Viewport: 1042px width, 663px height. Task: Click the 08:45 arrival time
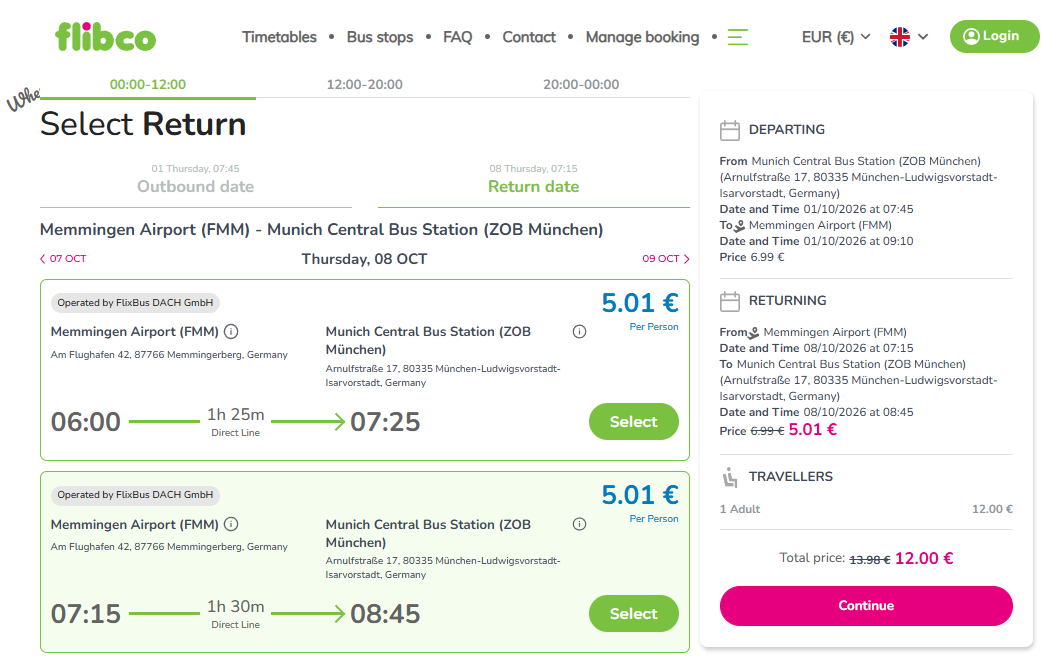[385, 614]
